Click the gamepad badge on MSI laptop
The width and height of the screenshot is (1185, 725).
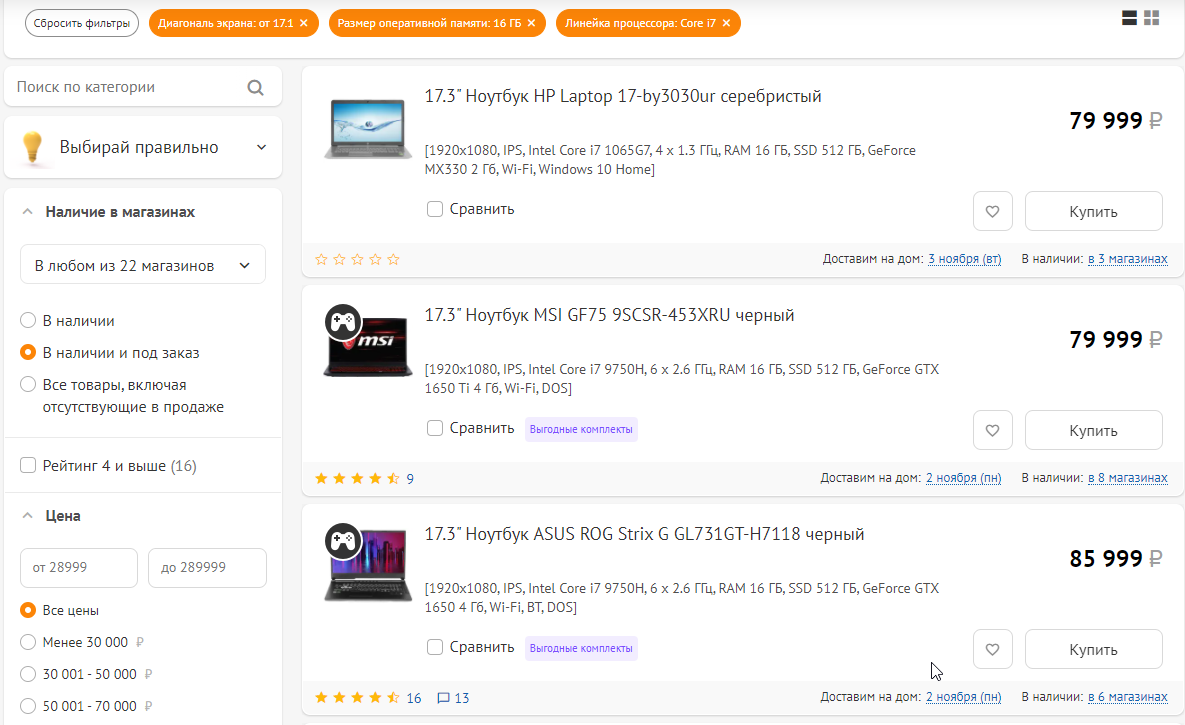(343, 323)
